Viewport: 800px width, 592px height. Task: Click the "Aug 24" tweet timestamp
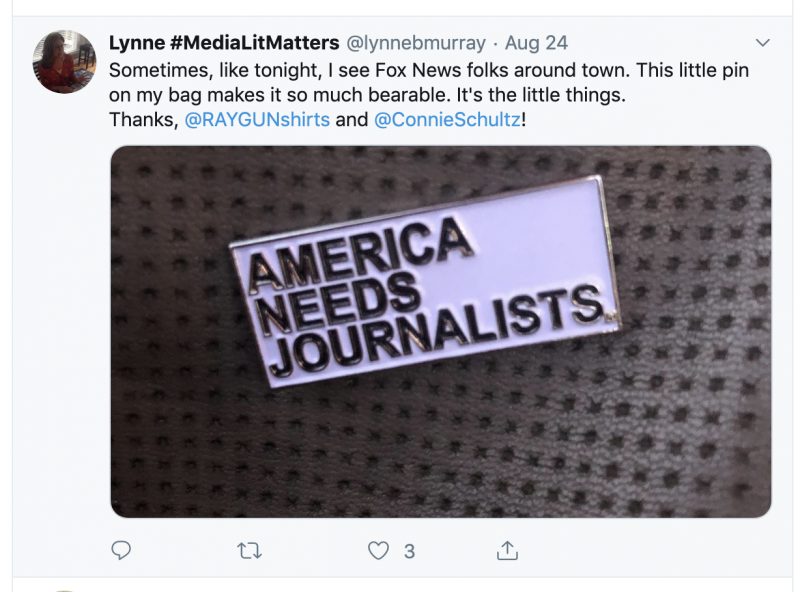click(x=536, y=43)
